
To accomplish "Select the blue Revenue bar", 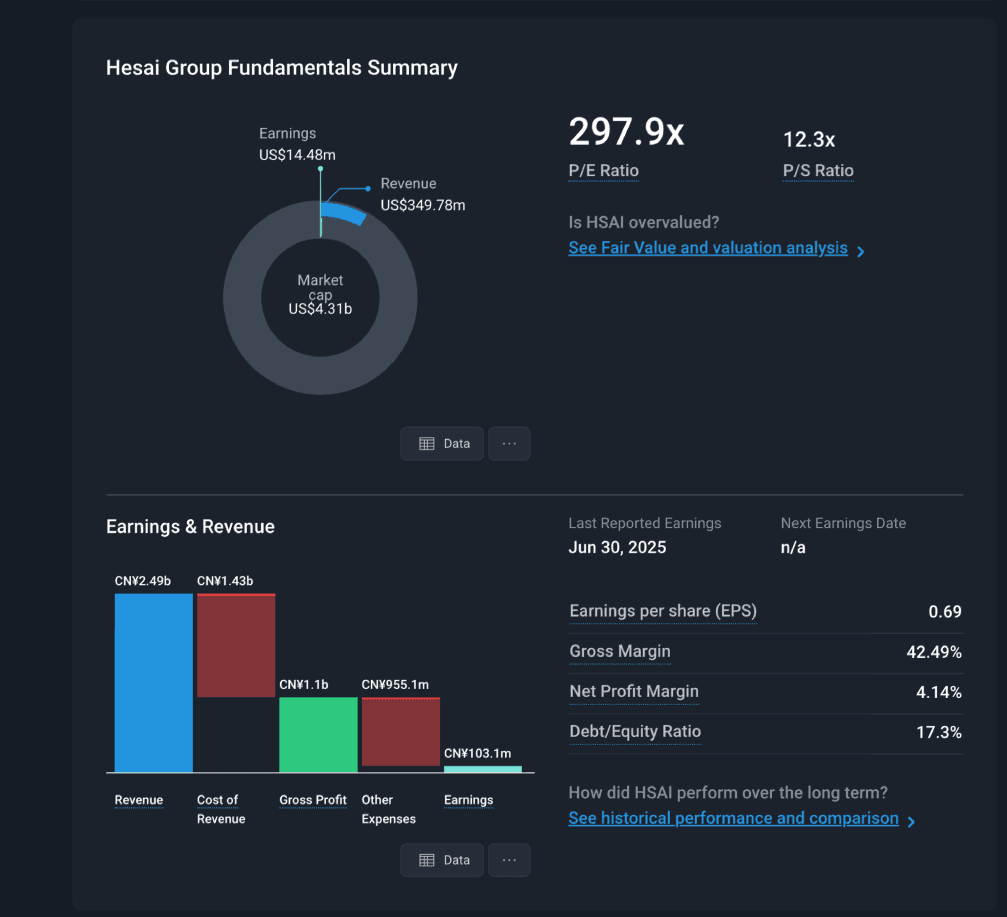I will (x=153, y=683).
